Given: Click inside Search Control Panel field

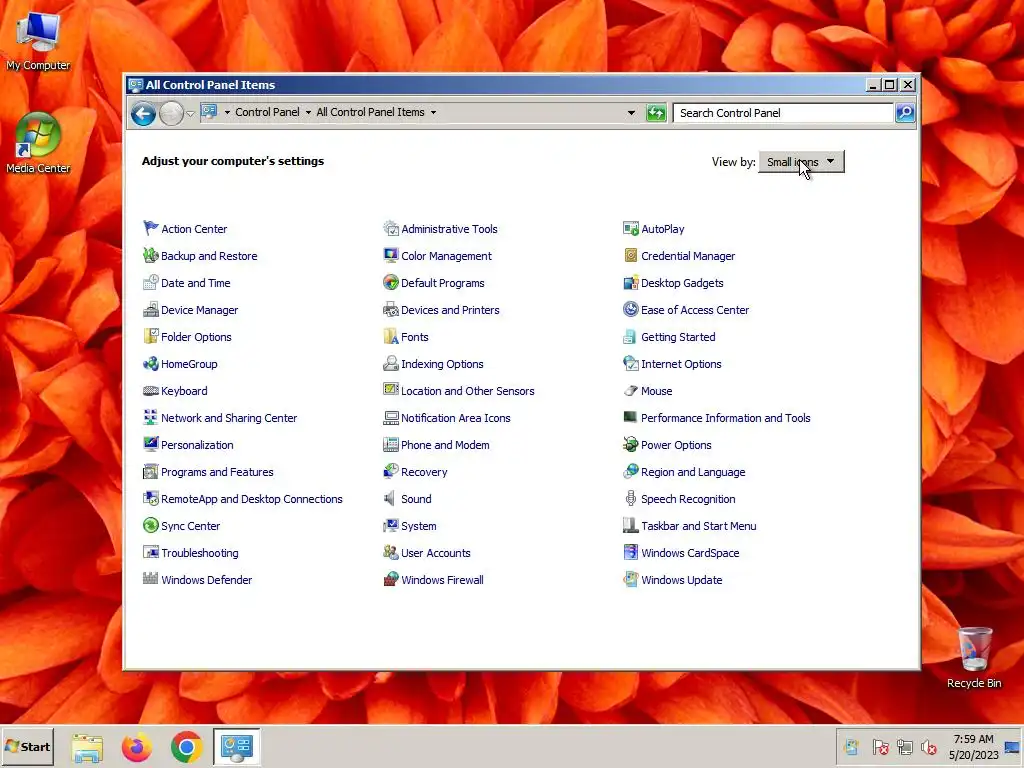Looking at the screenshot, I should pyautogui.click(x=783, y=113).
